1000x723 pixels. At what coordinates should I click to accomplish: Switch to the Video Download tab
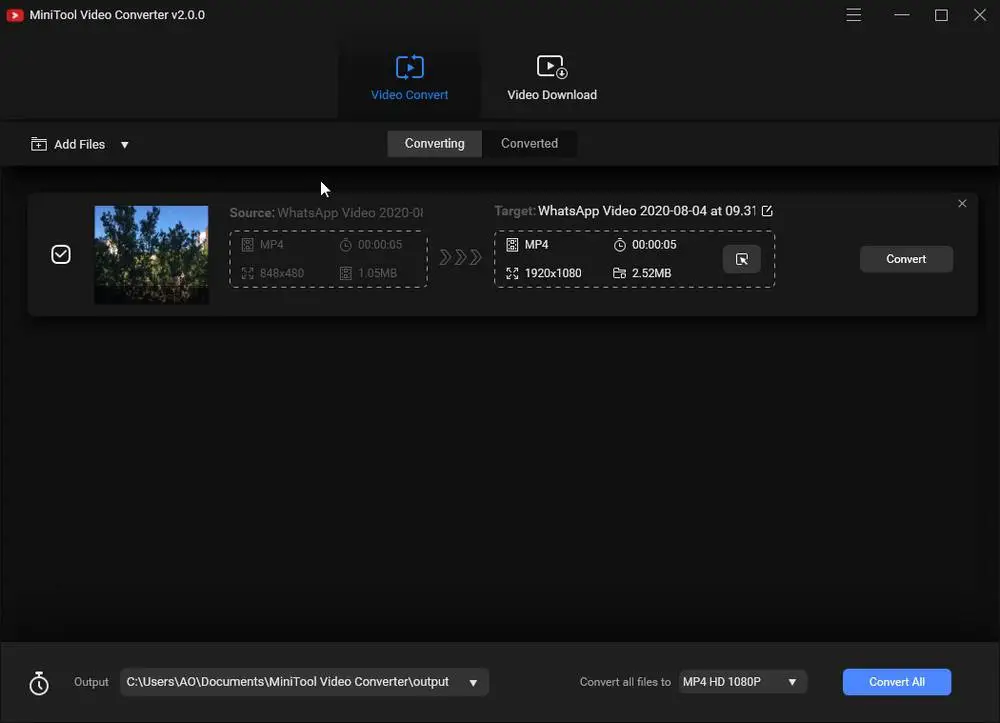coord(552,78)
